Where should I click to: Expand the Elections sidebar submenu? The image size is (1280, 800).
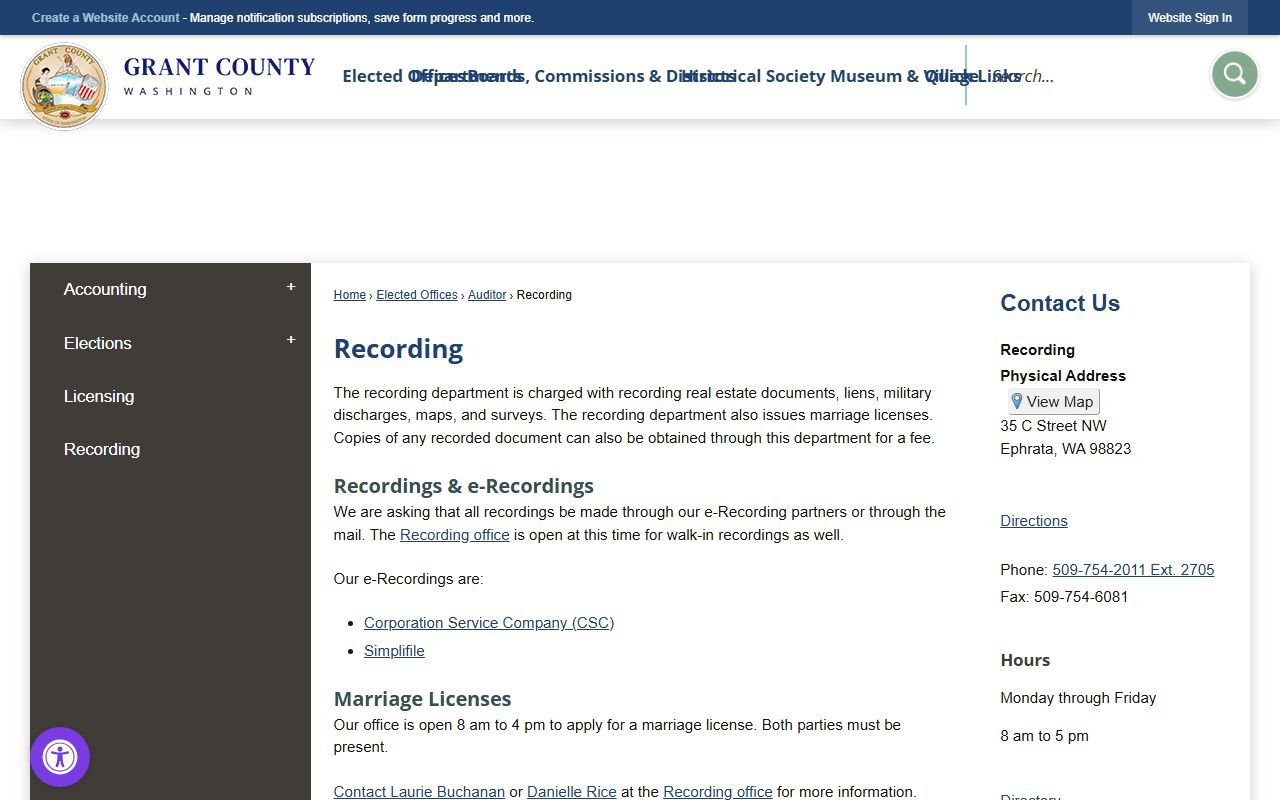291,340
